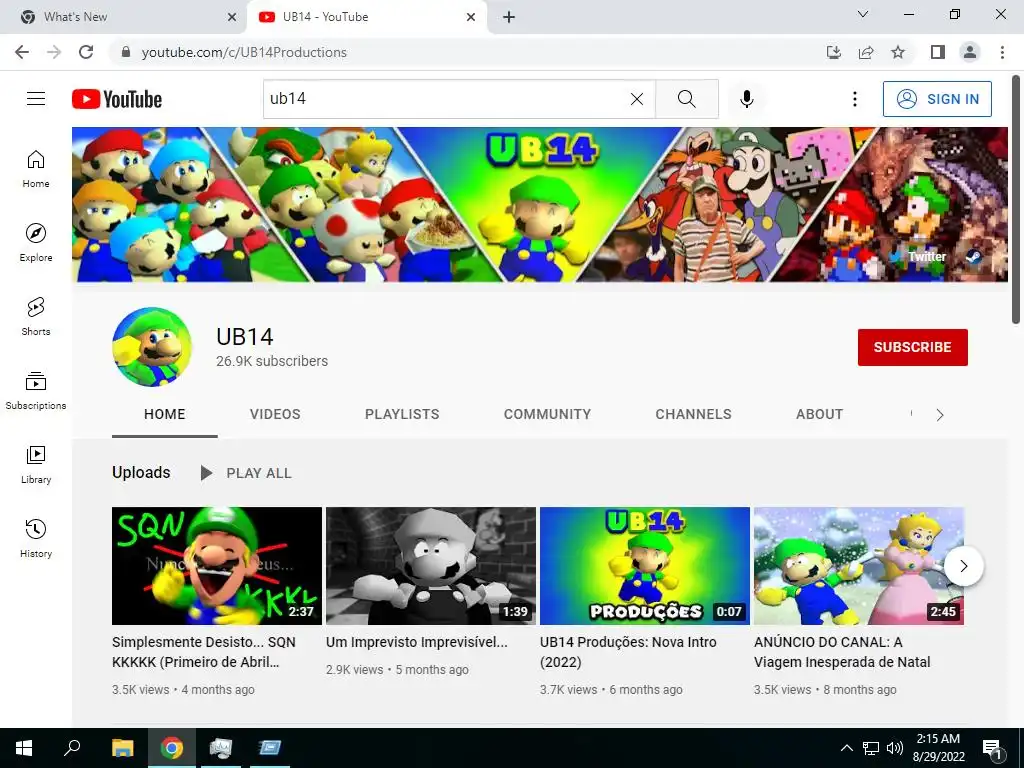Click the Chrome taskbar icon

point(172,748)
